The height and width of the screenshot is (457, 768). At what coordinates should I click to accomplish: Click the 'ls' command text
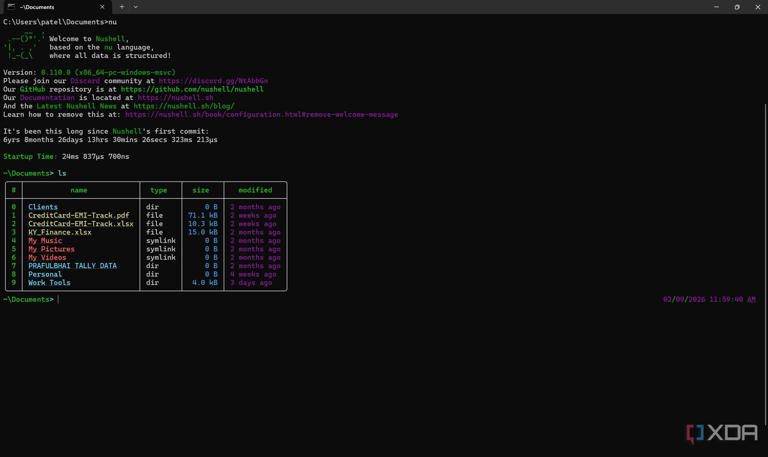62,173
